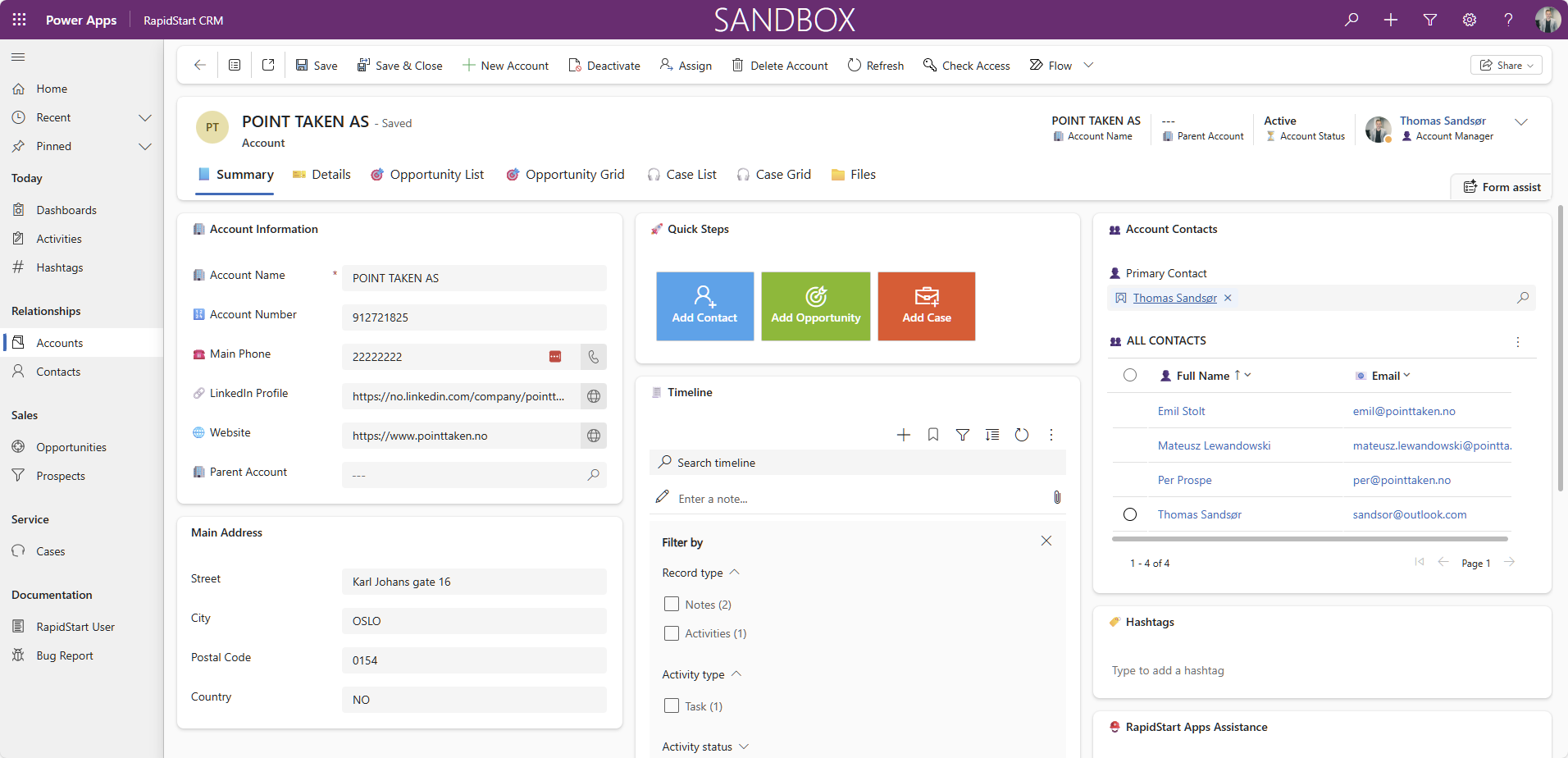
Task: Open record in new window icon
Action: [268, 65]
